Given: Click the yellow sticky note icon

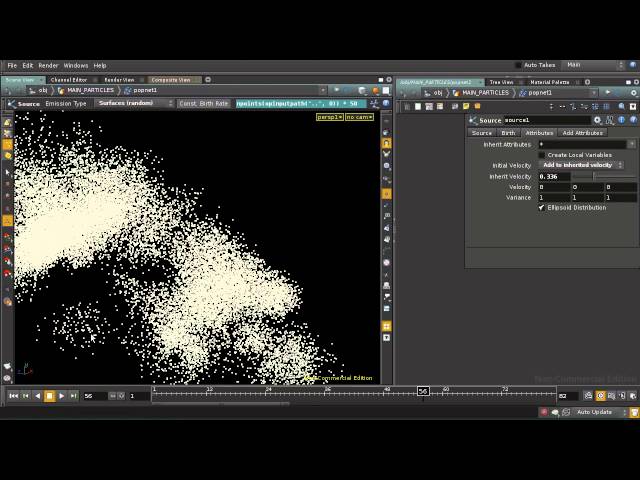Looking at the screenshot, I should (x=466, y=107).
